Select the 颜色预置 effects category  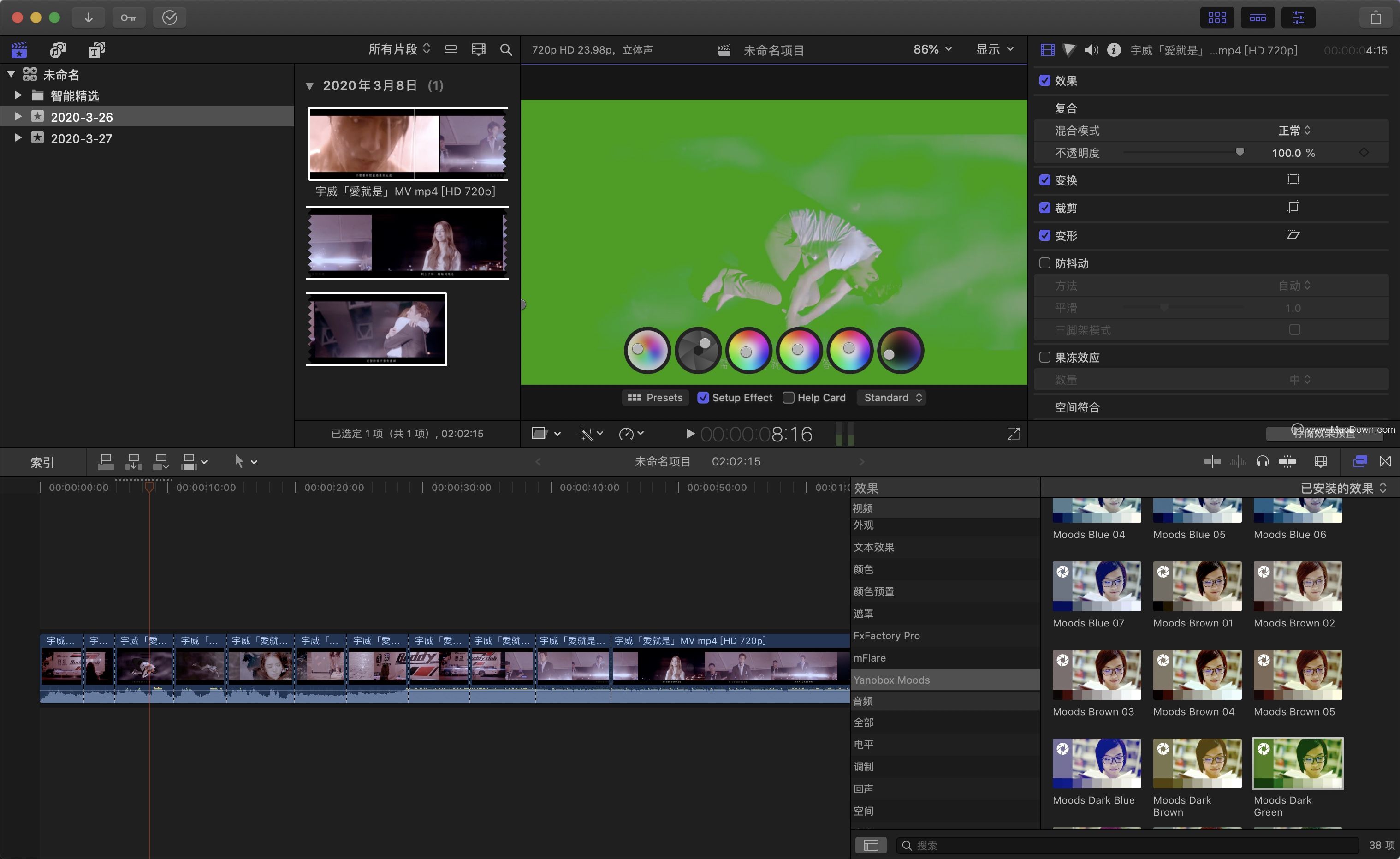(x=945, y=591)
